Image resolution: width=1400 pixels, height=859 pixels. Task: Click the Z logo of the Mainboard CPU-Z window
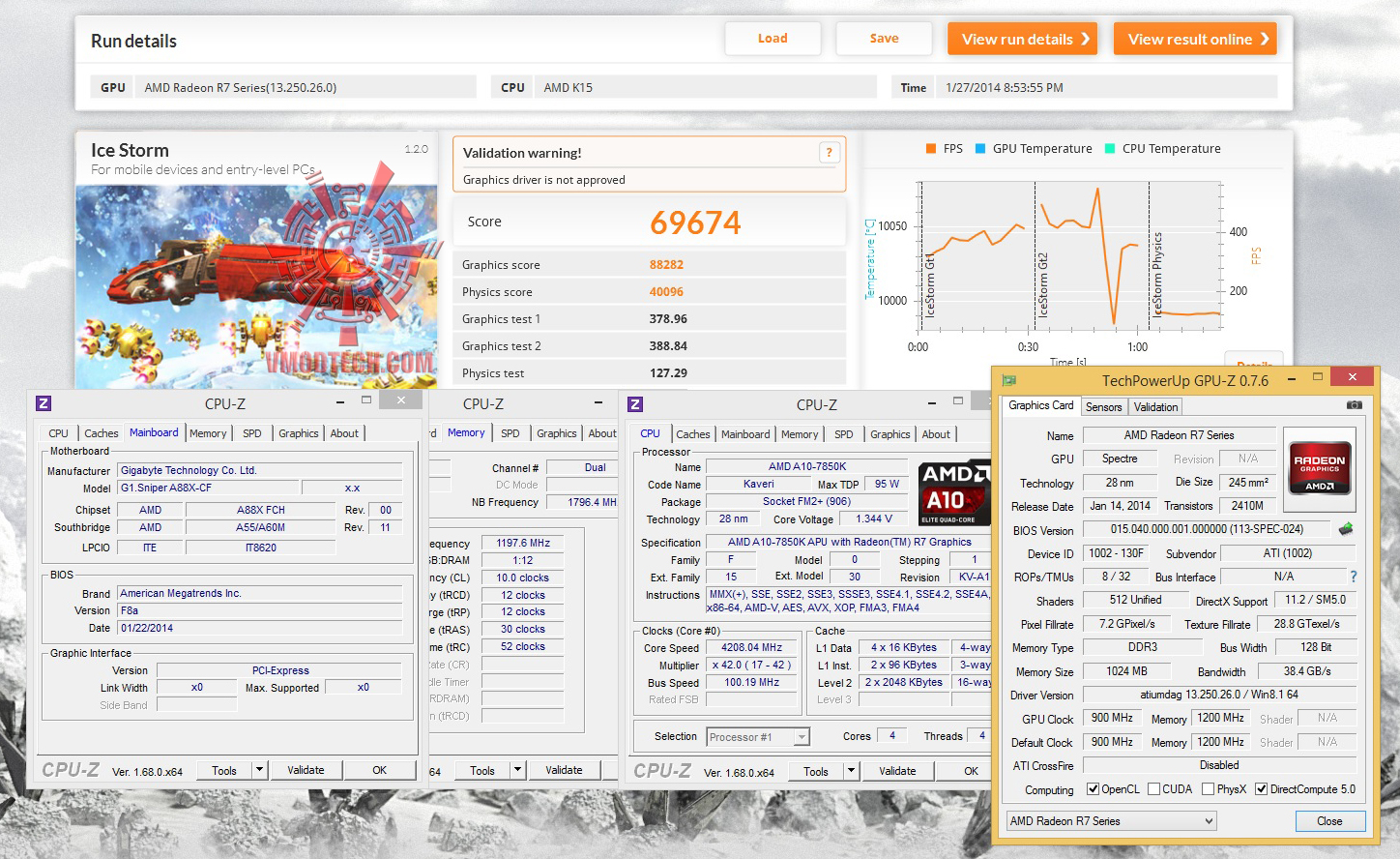44,403
